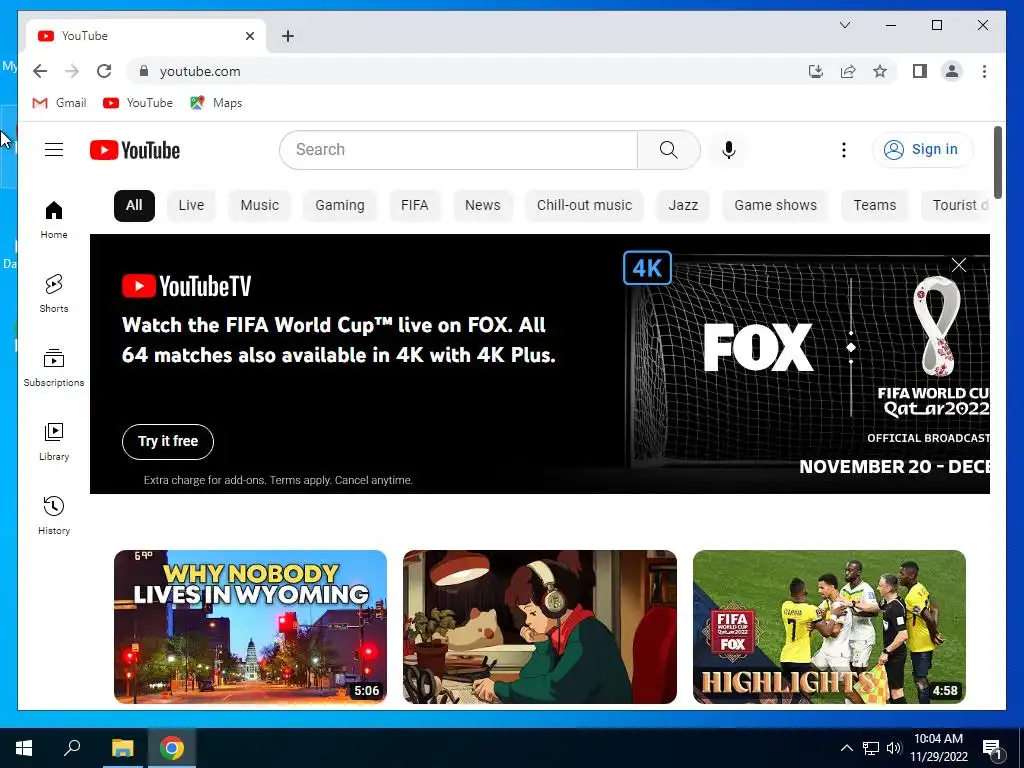
Task: Select the Game shows chip
Action: coord(775,205)
